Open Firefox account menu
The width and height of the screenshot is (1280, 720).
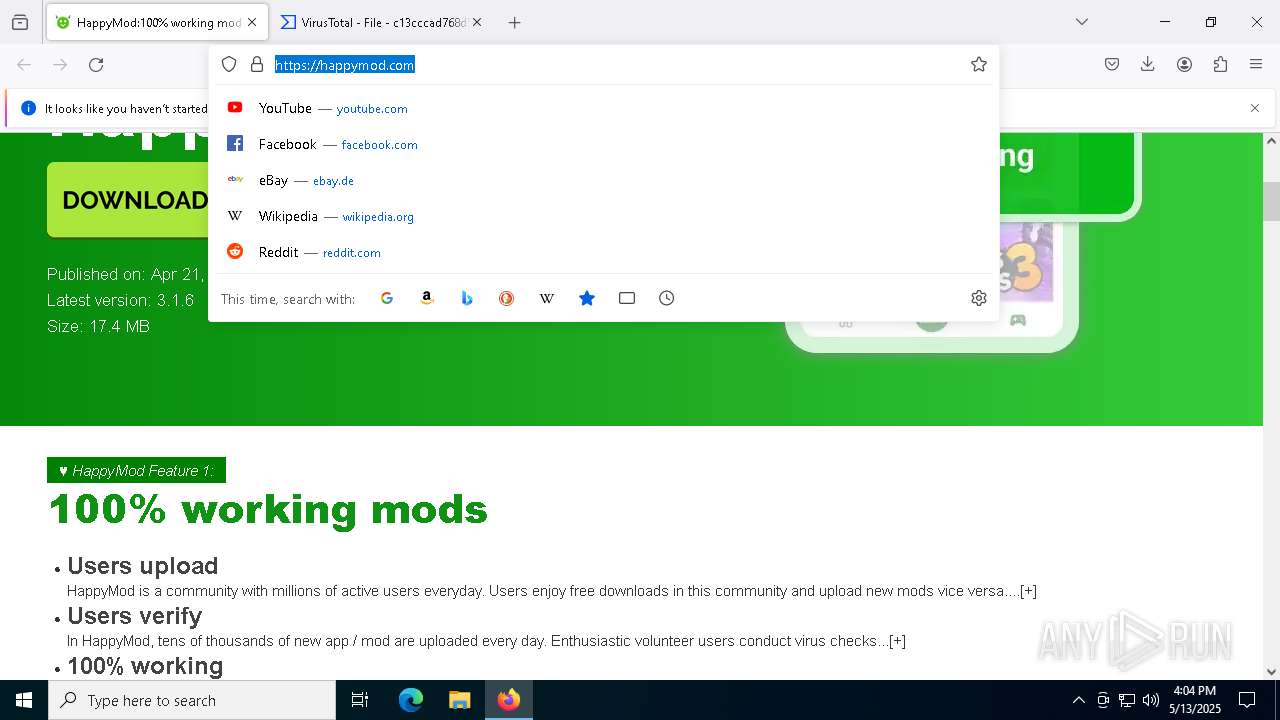[1184, 64]
